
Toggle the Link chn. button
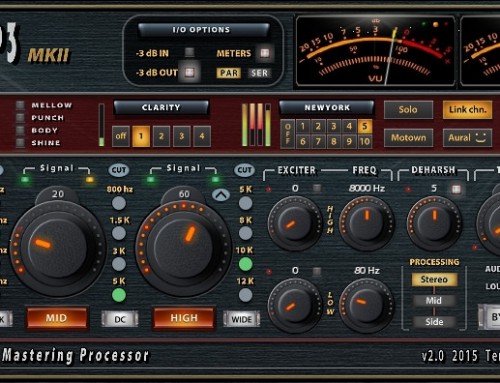click(x=467, y=110)
